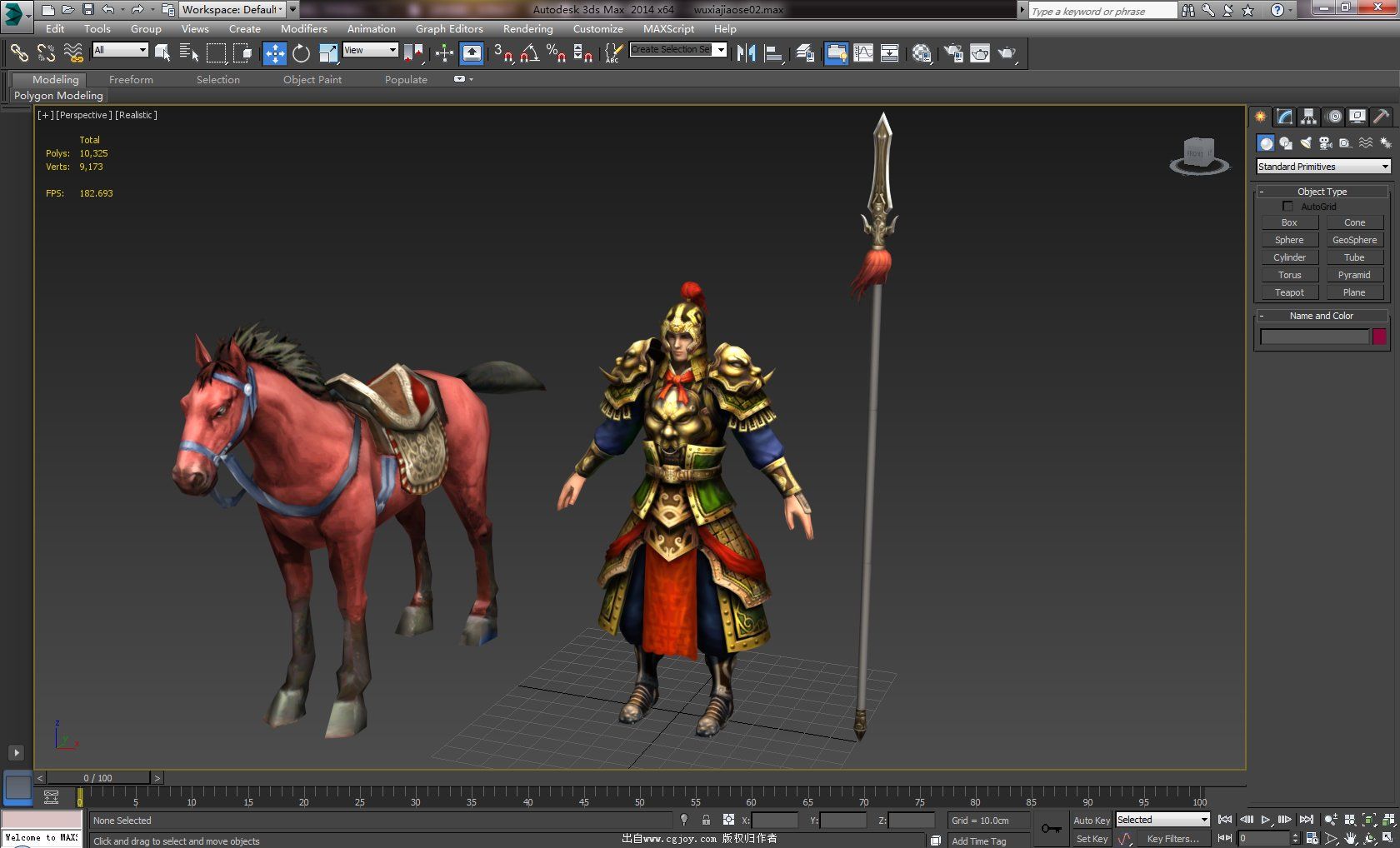This screenshot has height=848, width=1400.
Task: Click the Select and Link icon
Action: (x=19, y=53)
